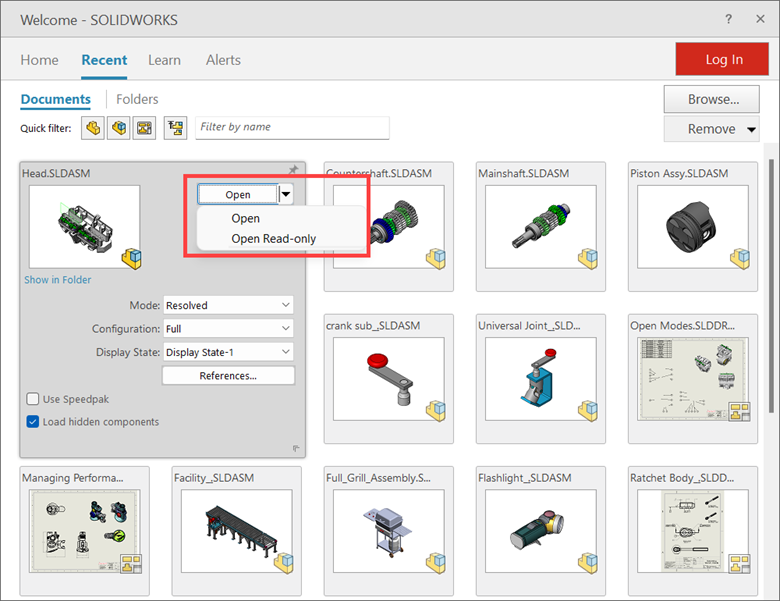Click the Show in Folder link
The width and height of the screenshot is (780, 601).
[x=58, y=280]
